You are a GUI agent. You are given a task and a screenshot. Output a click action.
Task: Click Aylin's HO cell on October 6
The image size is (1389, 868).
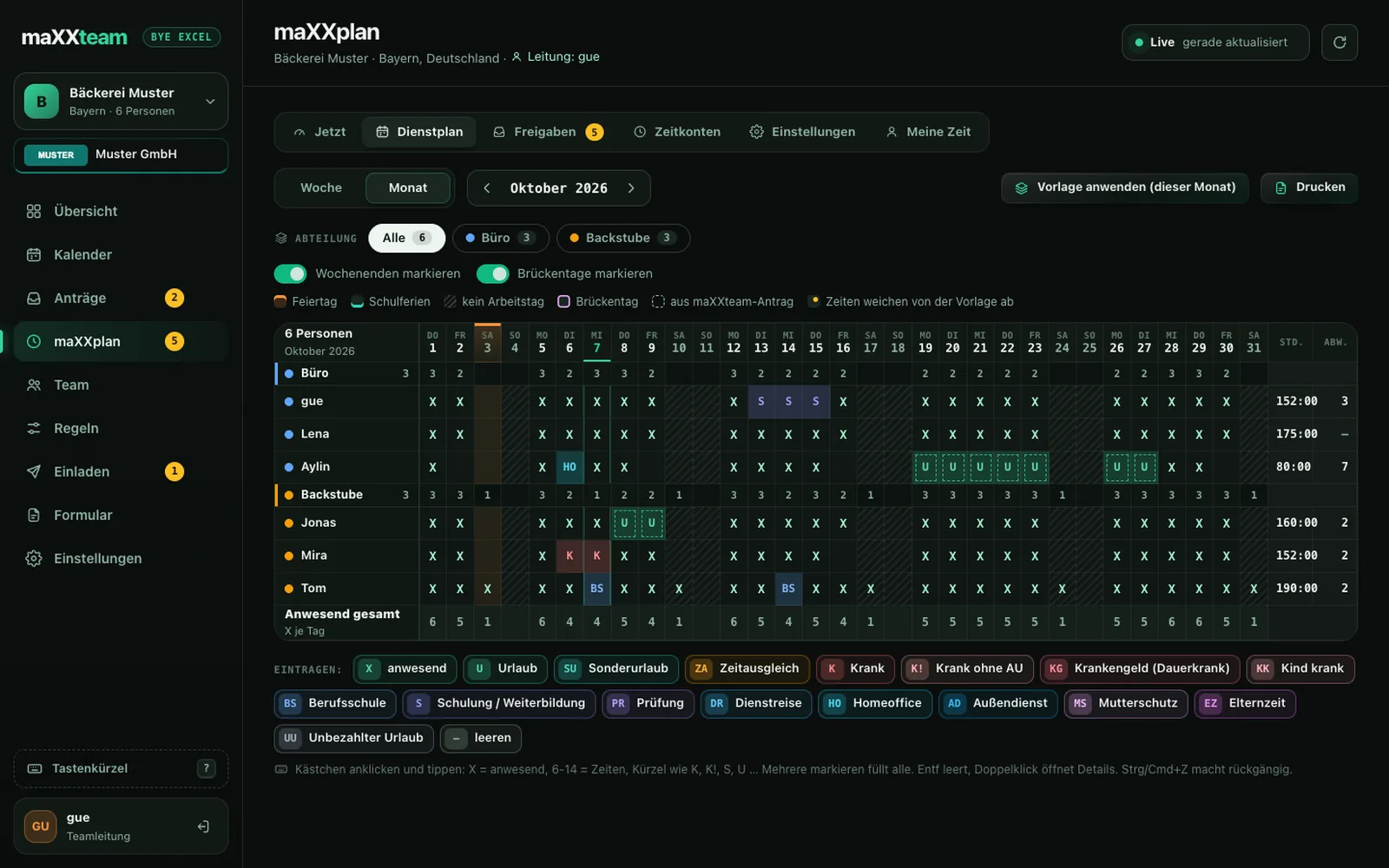point(569,467)
